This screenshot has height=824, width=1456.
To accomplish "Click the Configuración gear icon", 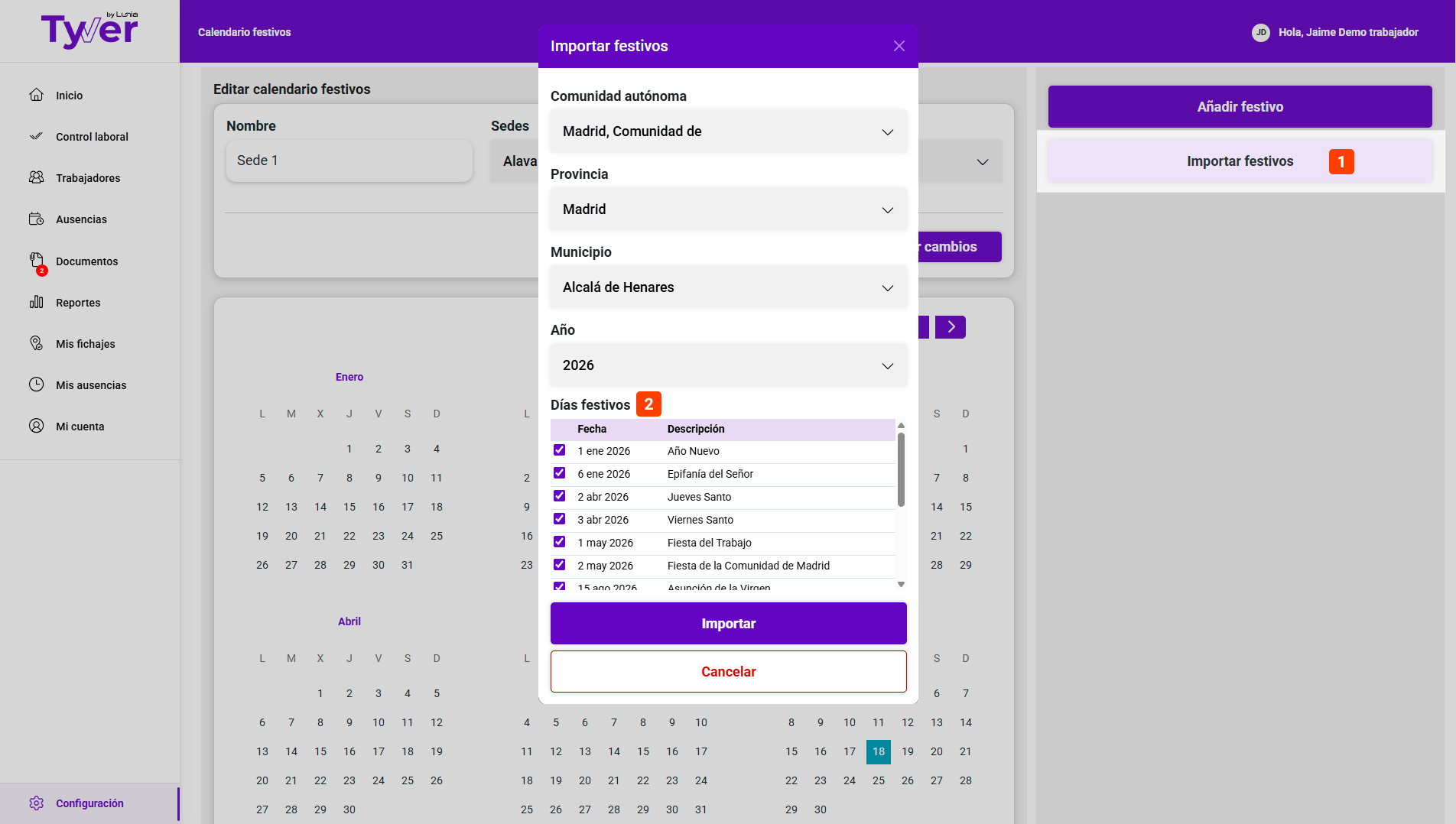I will click(36, 803).
